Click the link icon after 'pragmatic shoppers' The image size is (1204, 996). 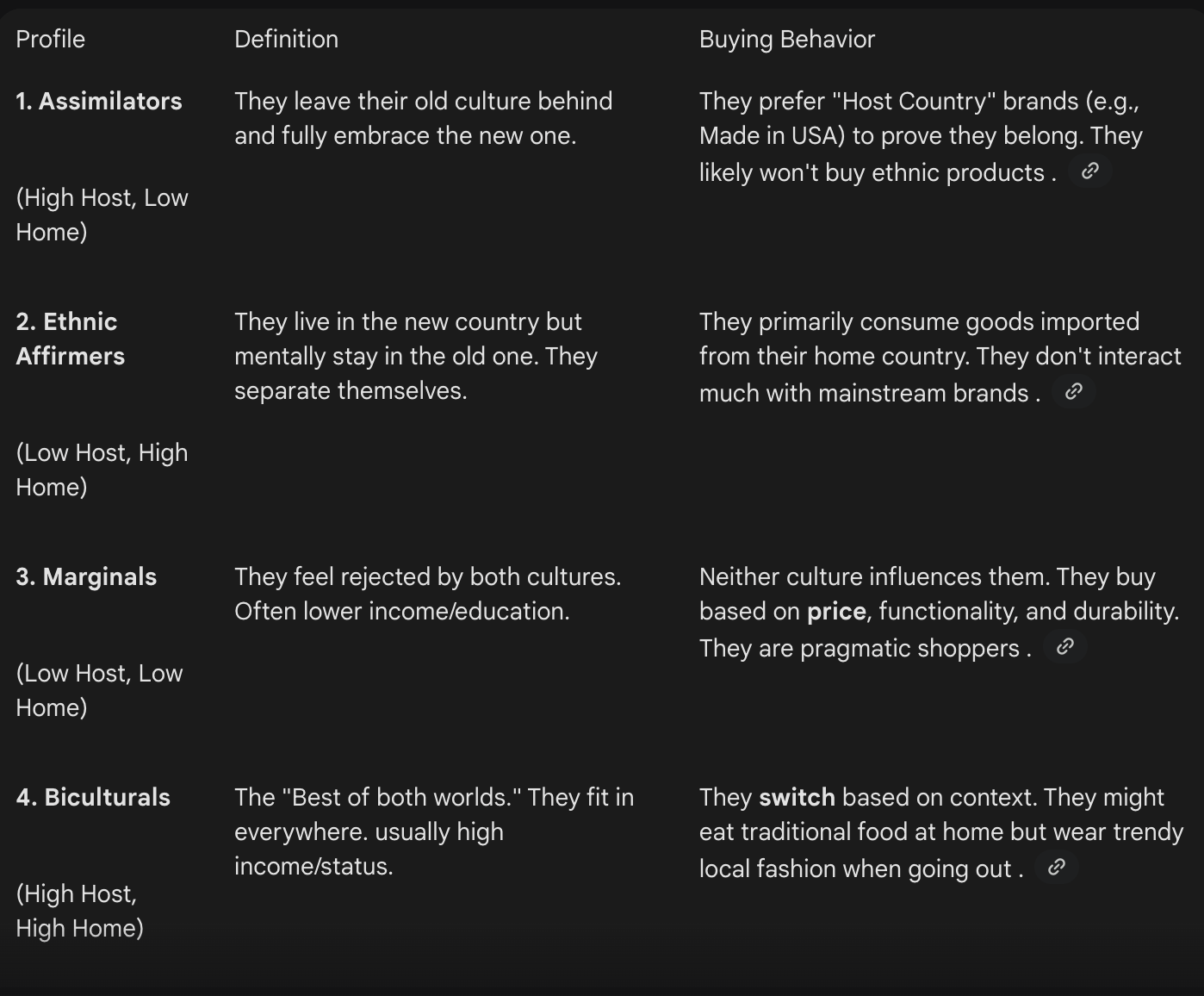1064,647
